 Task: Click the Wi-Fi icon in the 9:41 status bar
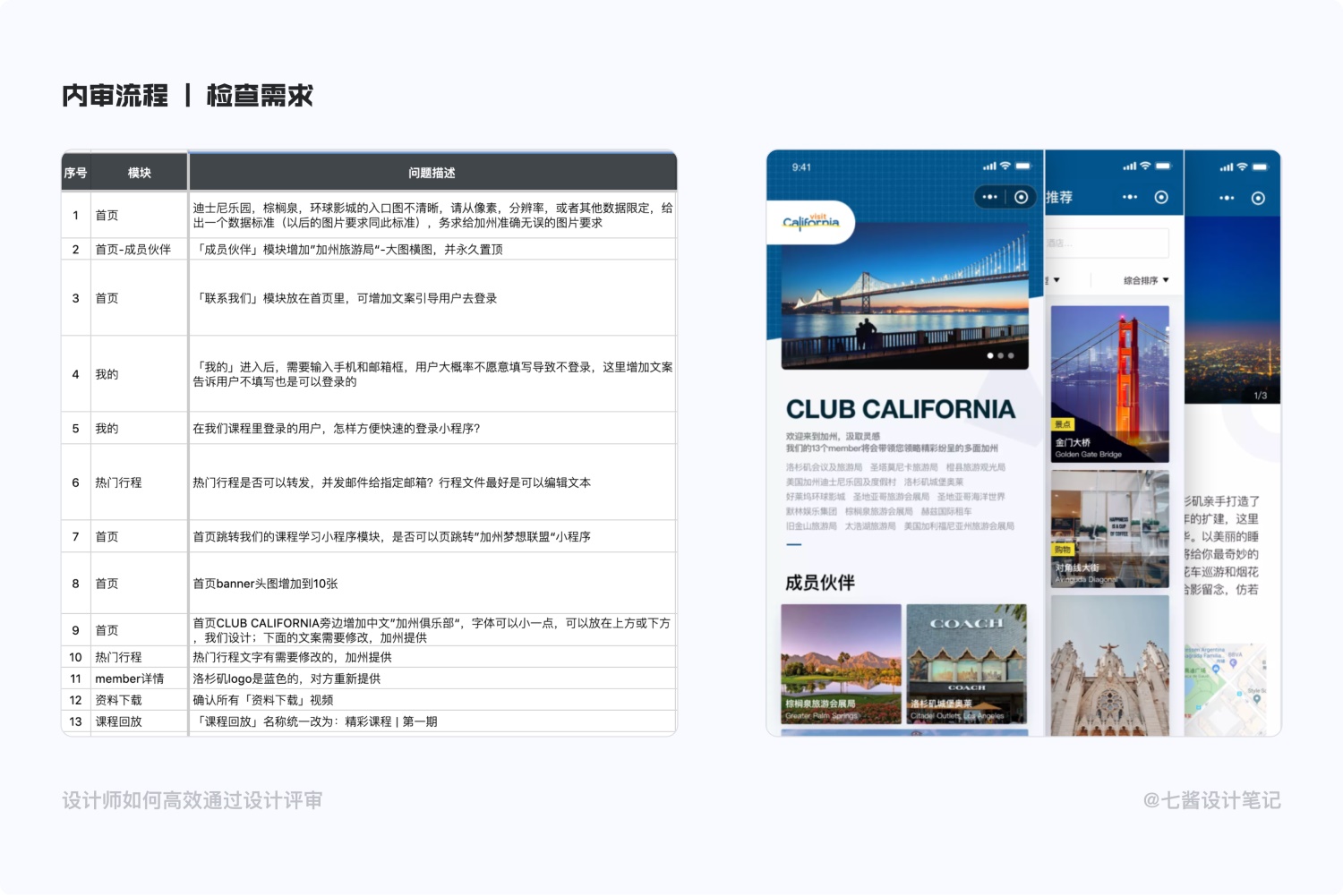[x=1005, y=166]
